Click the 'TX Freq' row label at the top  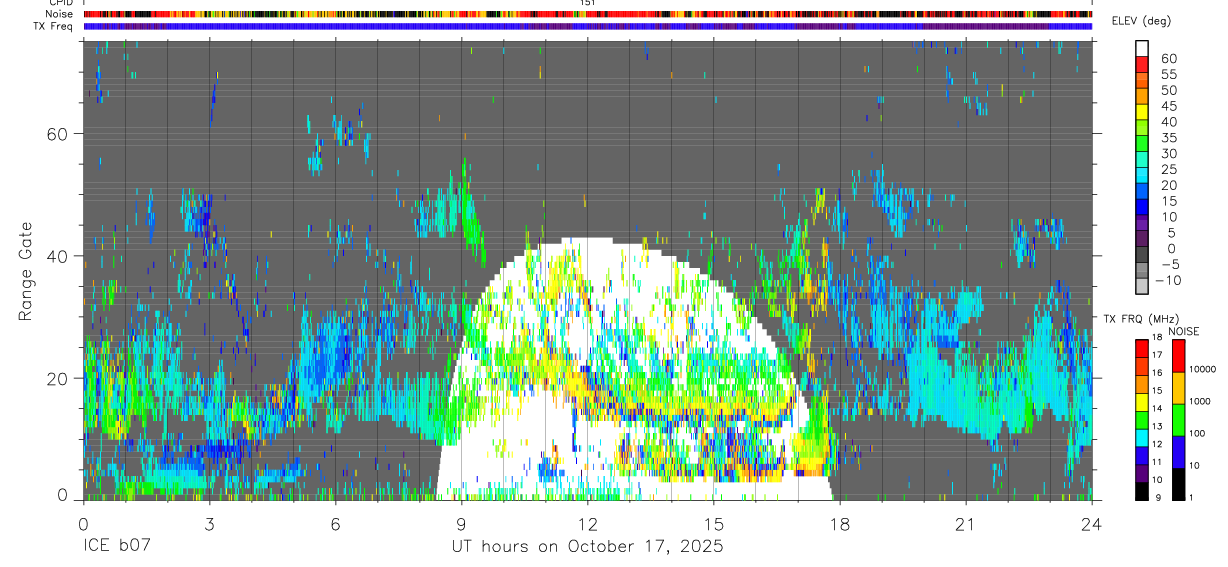(x=55, y=26)
